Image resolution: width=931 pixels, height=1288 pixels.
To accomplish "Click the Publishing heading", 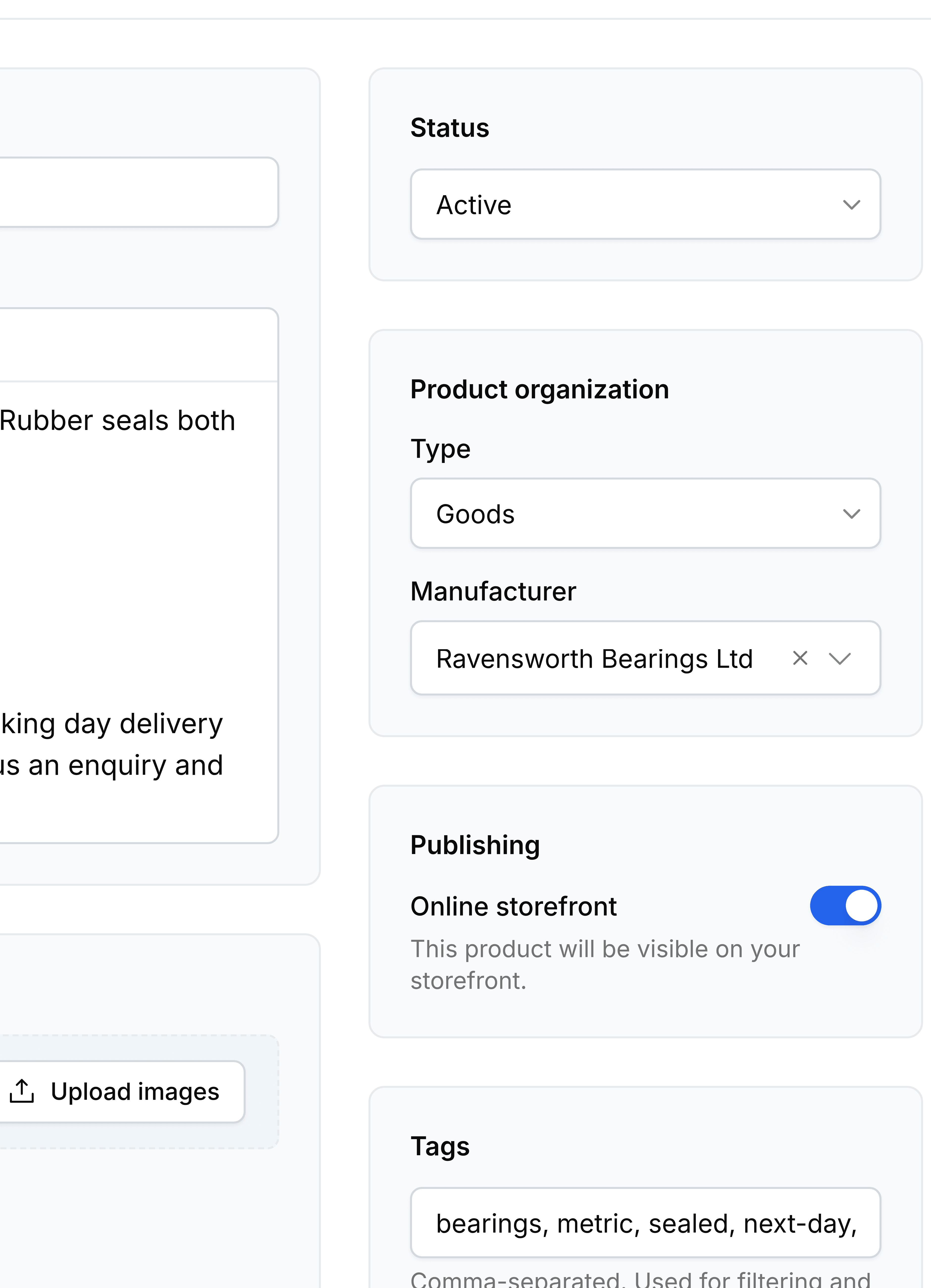I will coord(475,845).
